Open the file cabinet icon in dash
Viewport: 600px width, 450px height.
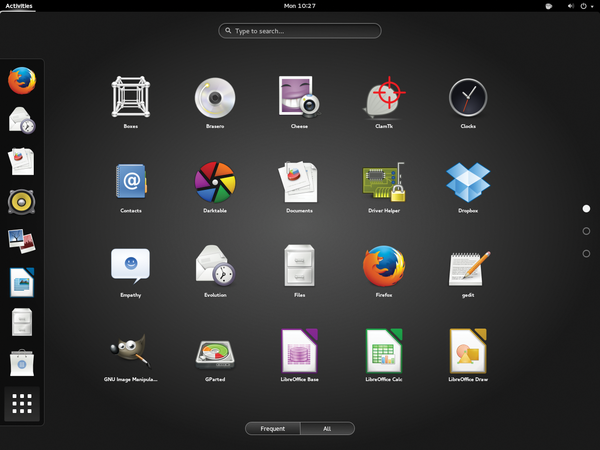(x=22, y=322)
